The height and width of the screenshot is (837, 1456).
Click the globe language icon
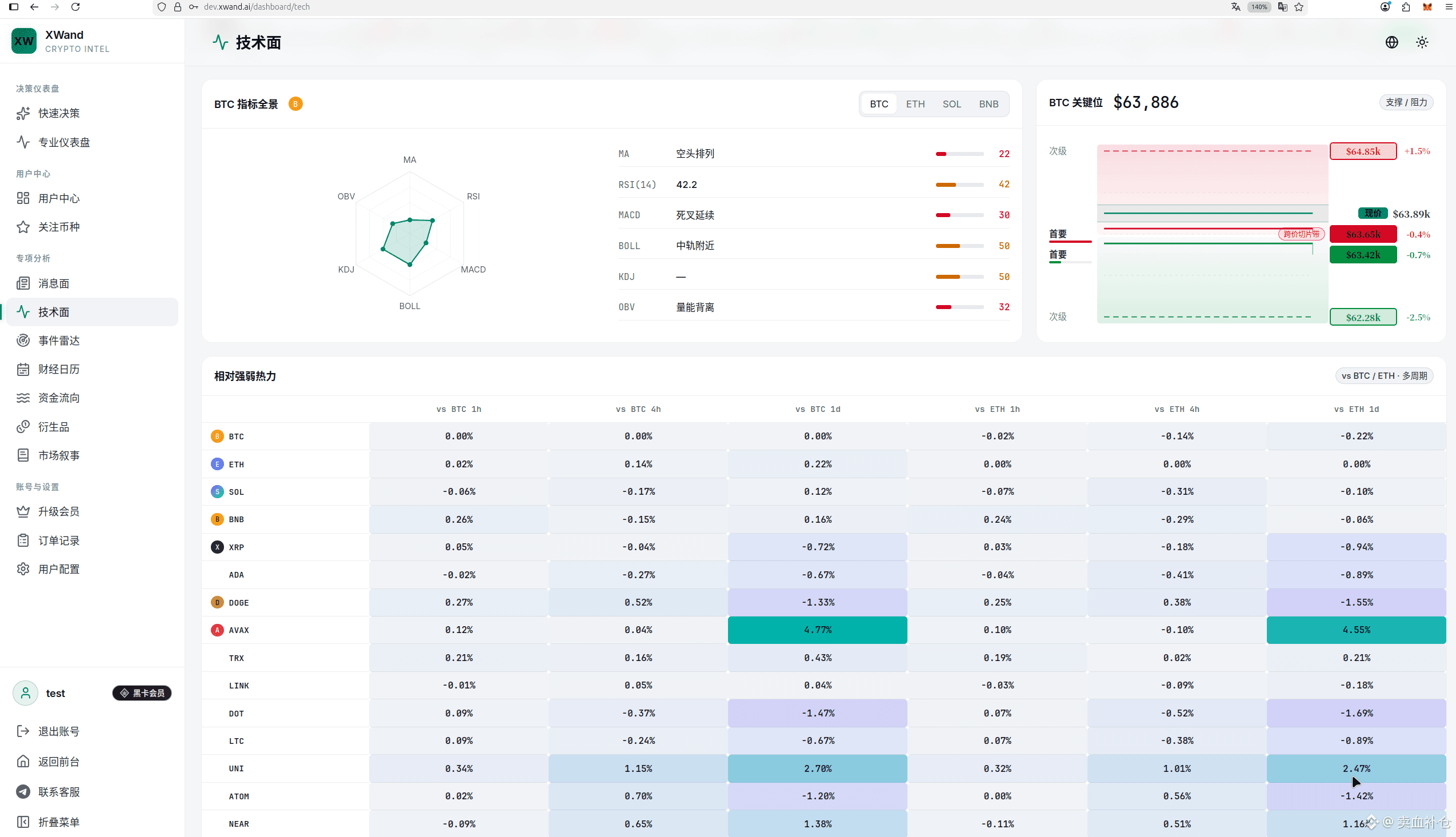[x=1391, y=42]
